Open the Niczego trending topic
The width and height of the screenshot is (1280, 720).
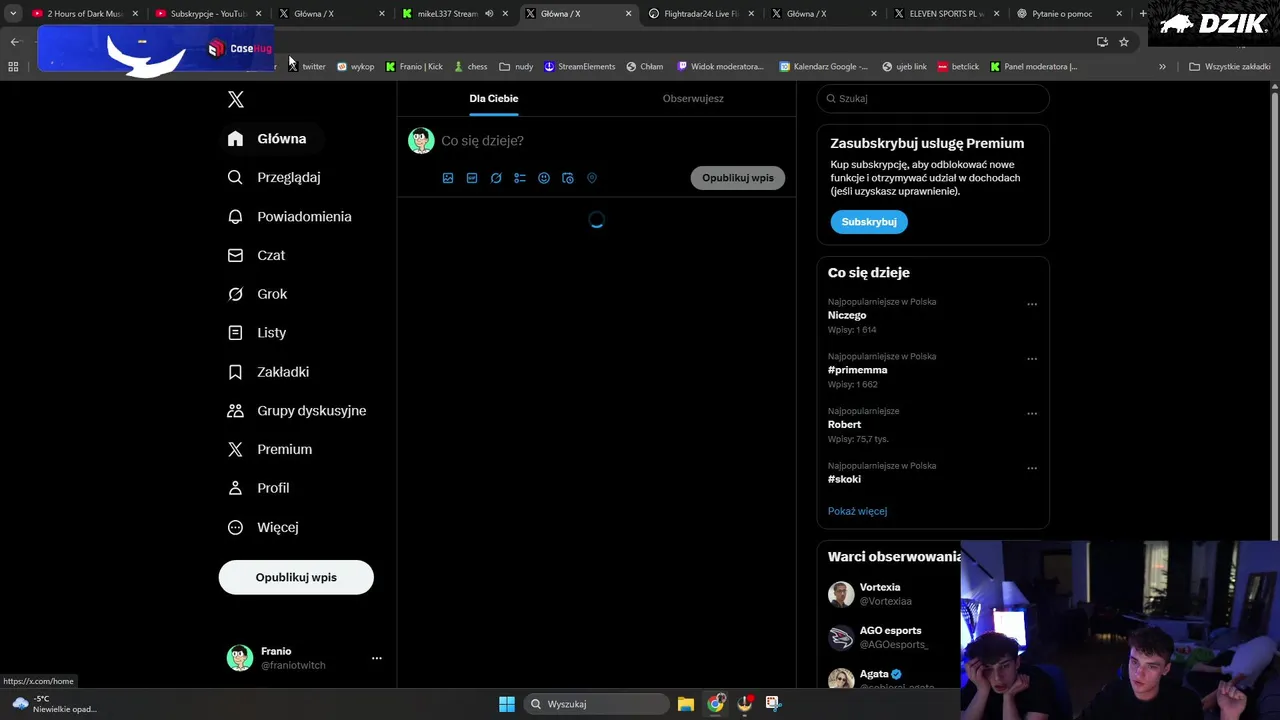[x=847, y=315]
